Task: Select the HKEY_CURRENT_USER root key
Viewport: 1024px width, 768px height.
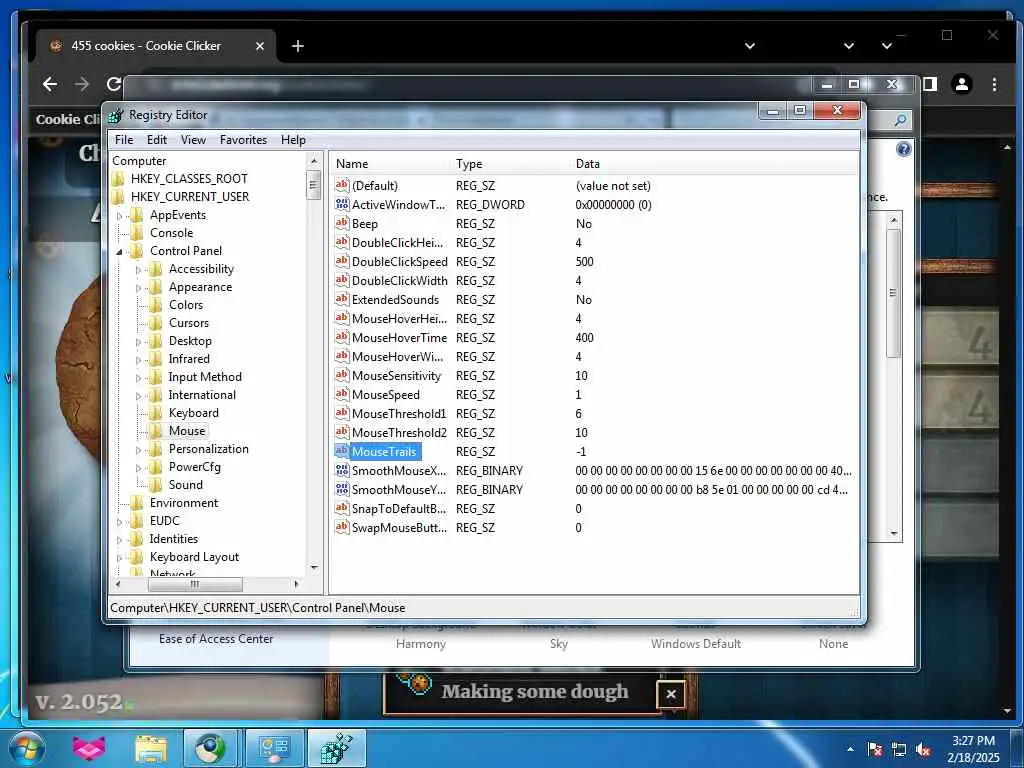Action: coord(189,197)
